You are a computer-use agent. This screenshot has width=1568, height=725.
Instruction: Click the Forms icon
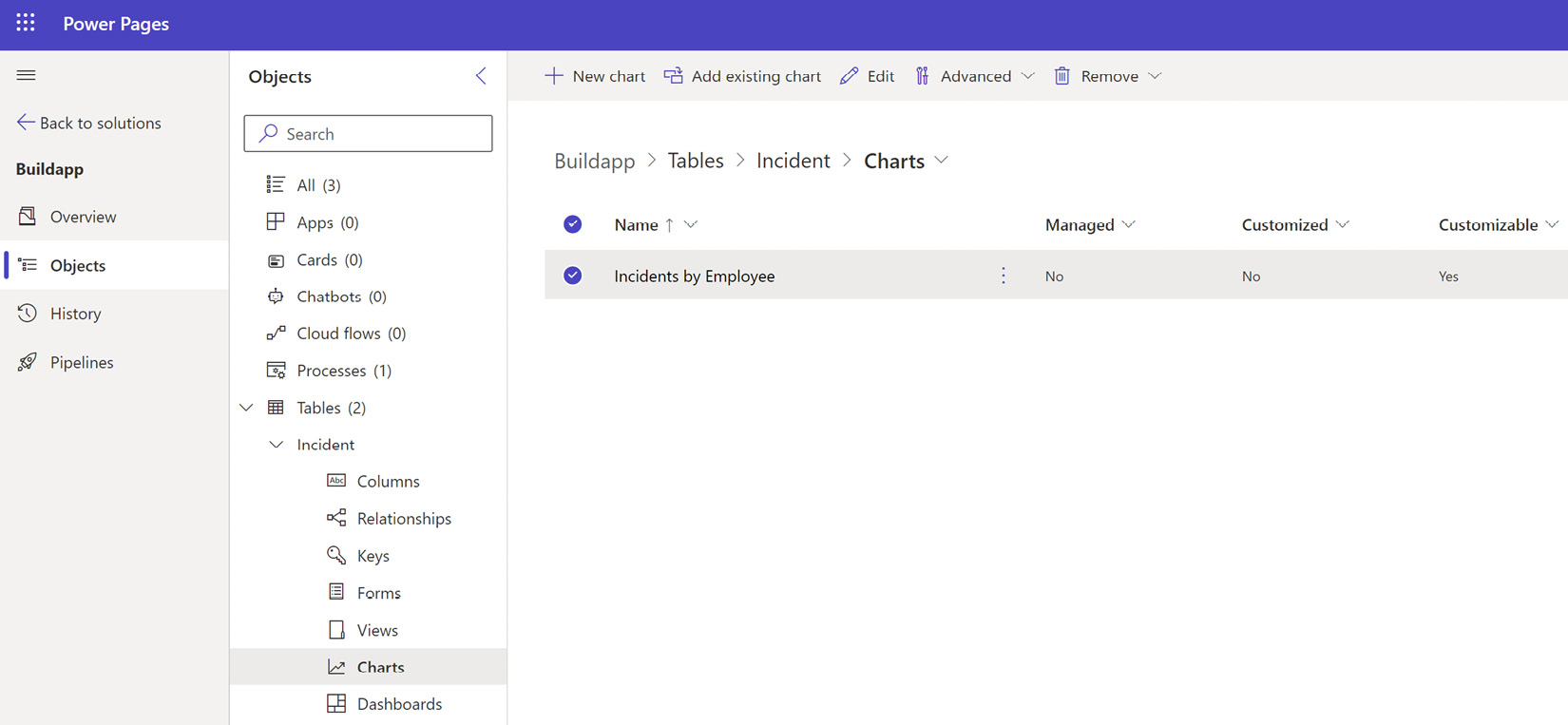(x=336, y=592)
